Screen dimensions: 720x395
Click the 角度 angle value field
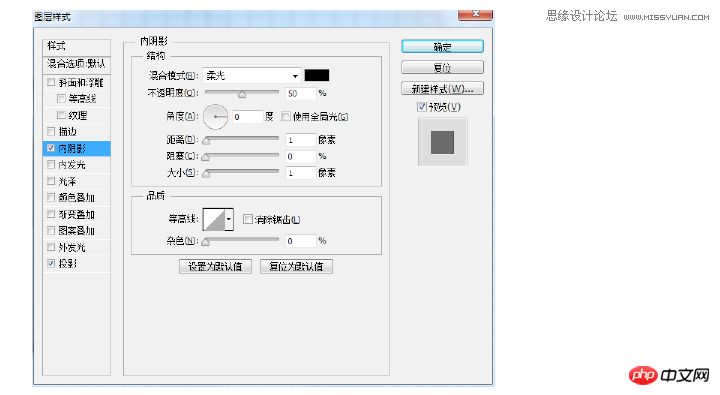coord(248,117)
